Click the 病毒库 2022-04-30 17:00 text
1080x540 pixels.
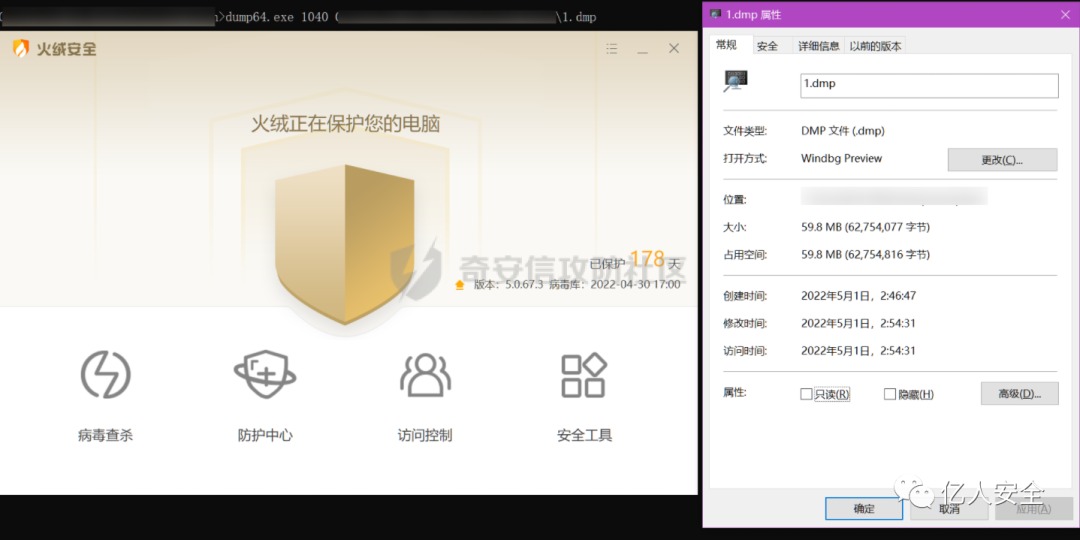click(614, 284)
